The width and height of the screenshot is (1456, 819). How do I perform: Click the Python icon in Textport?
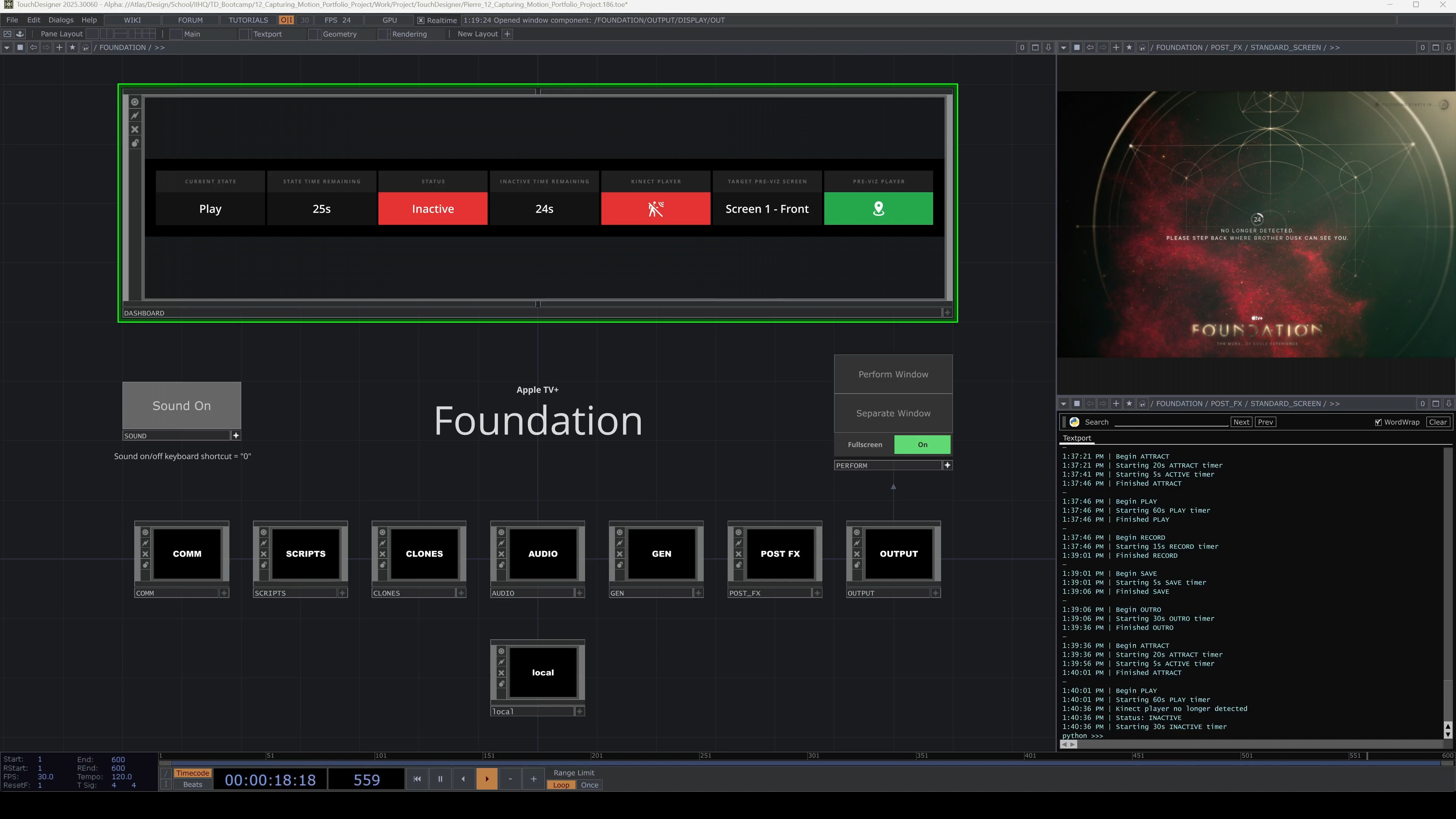pyautogui.click(x=1075, y=422)
